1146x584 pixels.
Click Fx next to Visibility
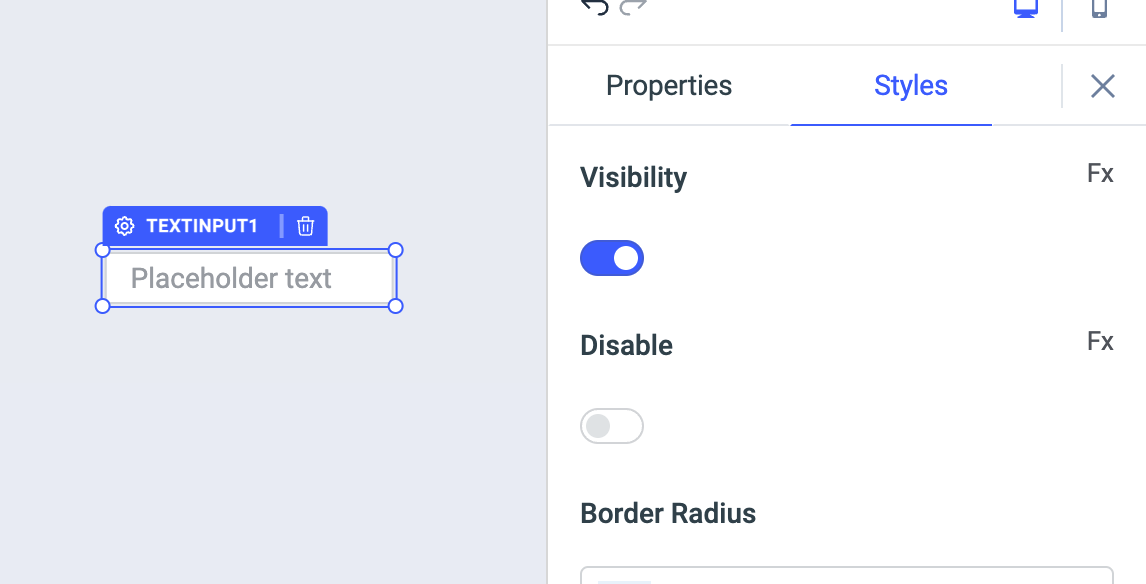point(1100,173)
